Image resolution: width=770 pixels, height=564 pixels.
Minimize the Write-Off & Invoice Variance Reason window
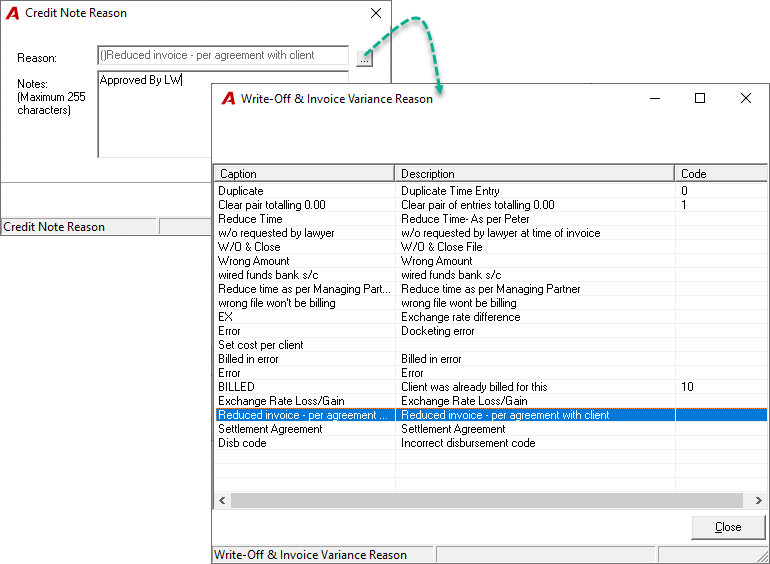pos(655,99)
